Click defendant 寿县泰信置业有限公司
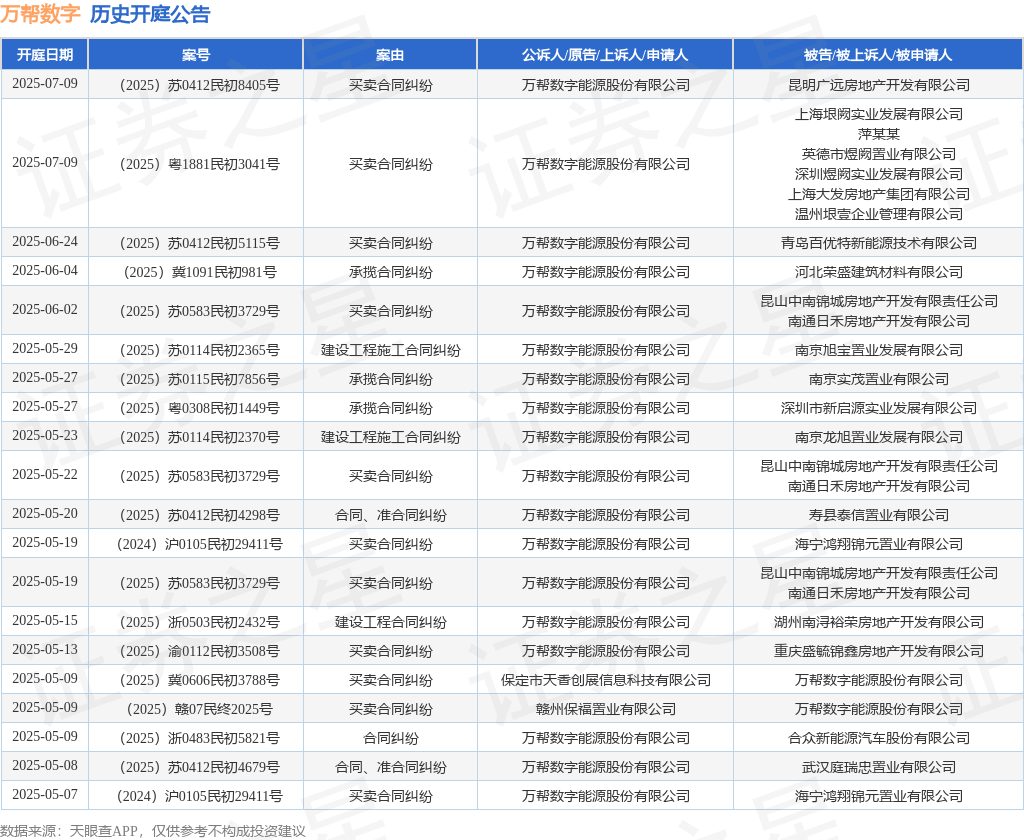Viewport: 1024px width, 840px height. [x=878, y=515]
